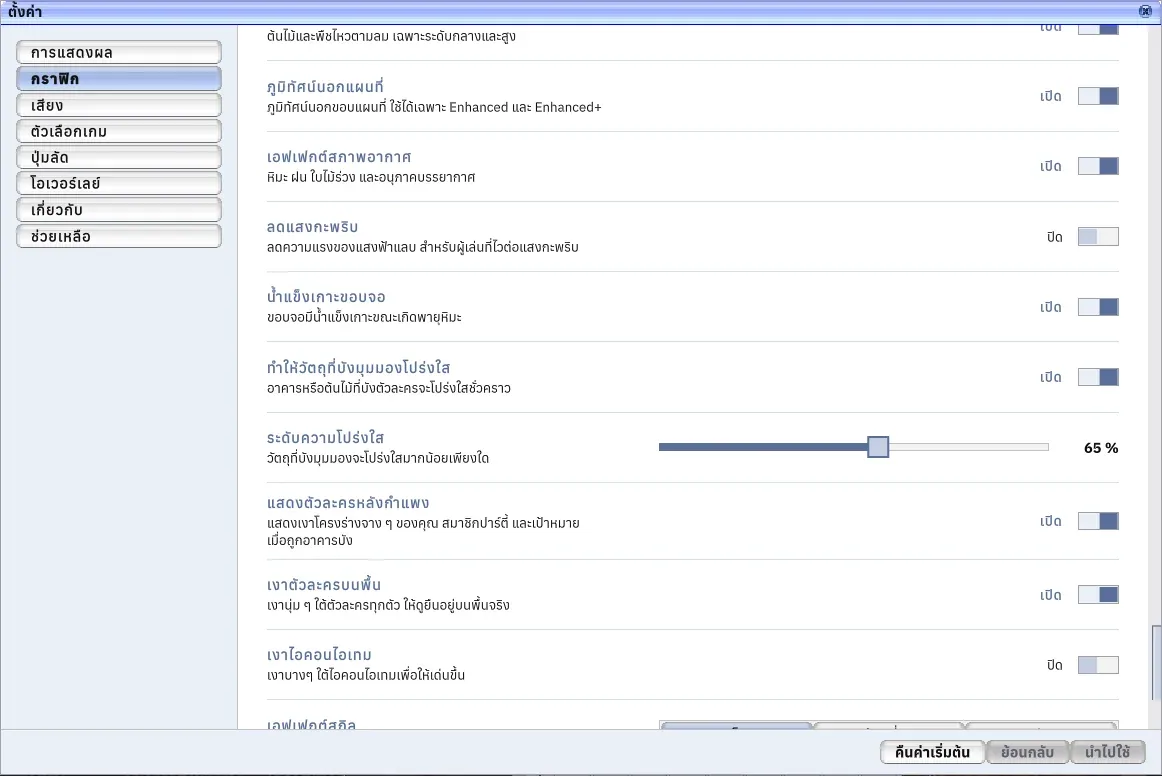Click the แสดงตัวละครหลังกำแพง setting title
Image resolution: width=1162 pixels, height=776 pixels.
(348, 503)
